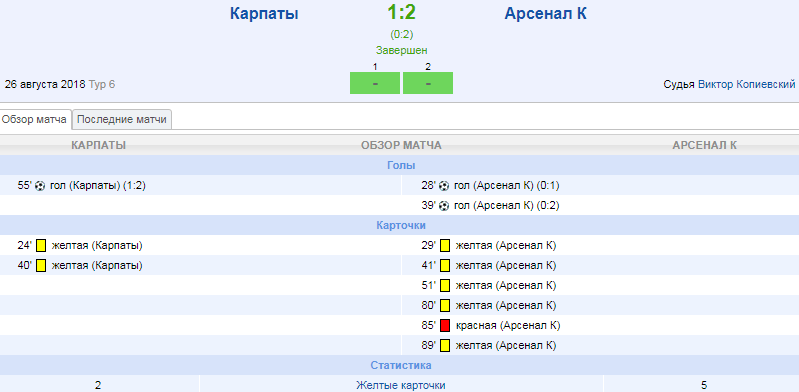Click the yellow card icon at 89'
This screenshot has width=799, height=392.
[x=445, y=346]
